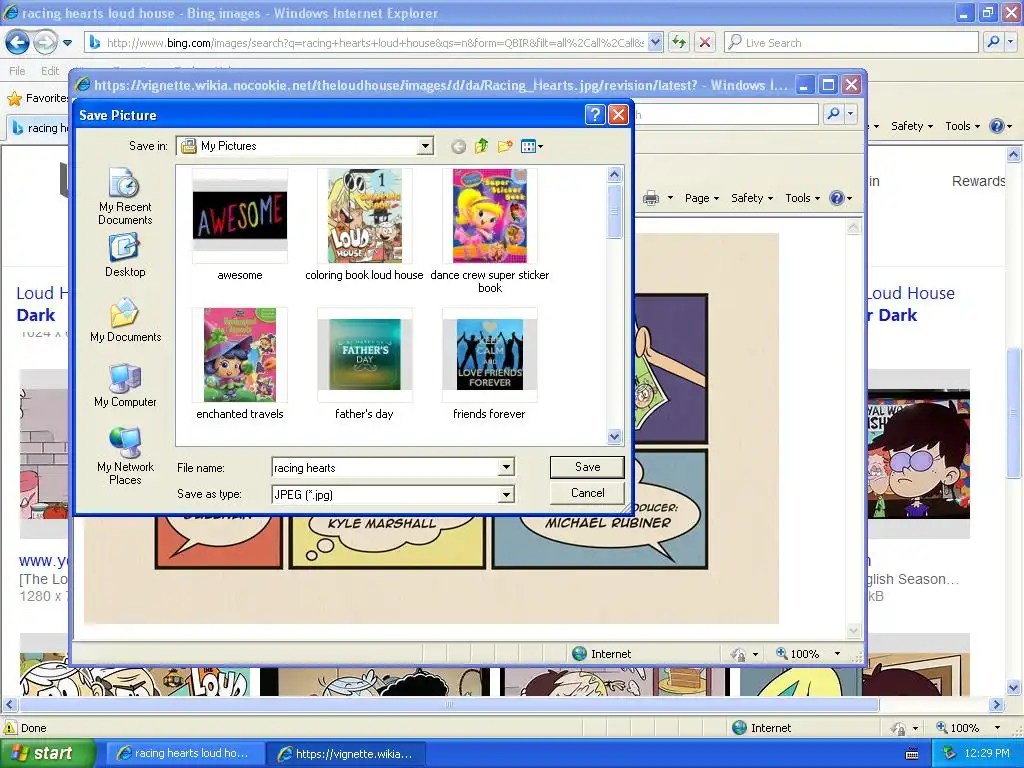This screenshot has height=768, width=1024.
Task: Click the Back arrow in main IE window
Action: (x=17, y=42)
